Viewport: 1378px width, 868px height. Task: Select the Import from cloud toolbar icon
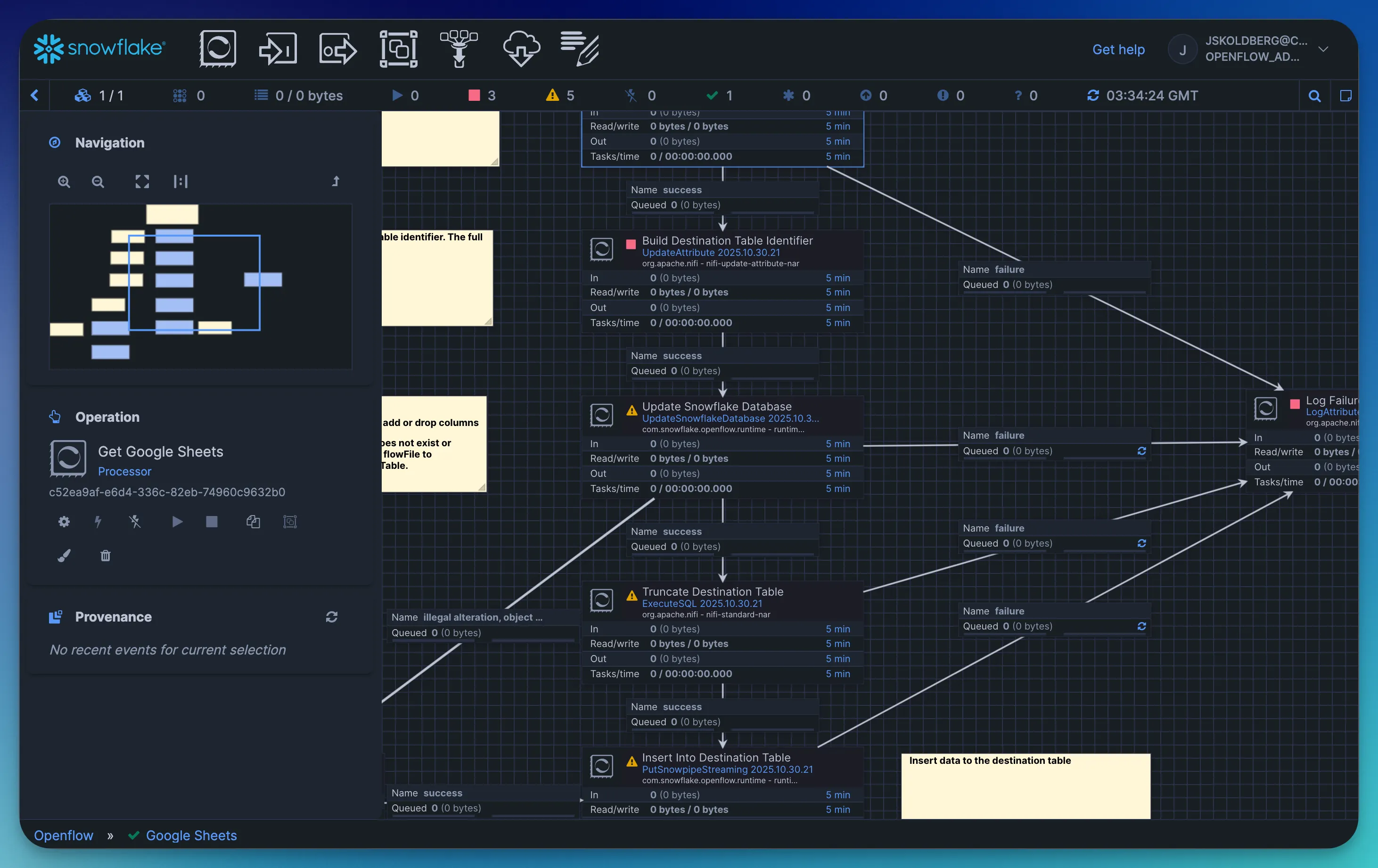click(521, 49)
